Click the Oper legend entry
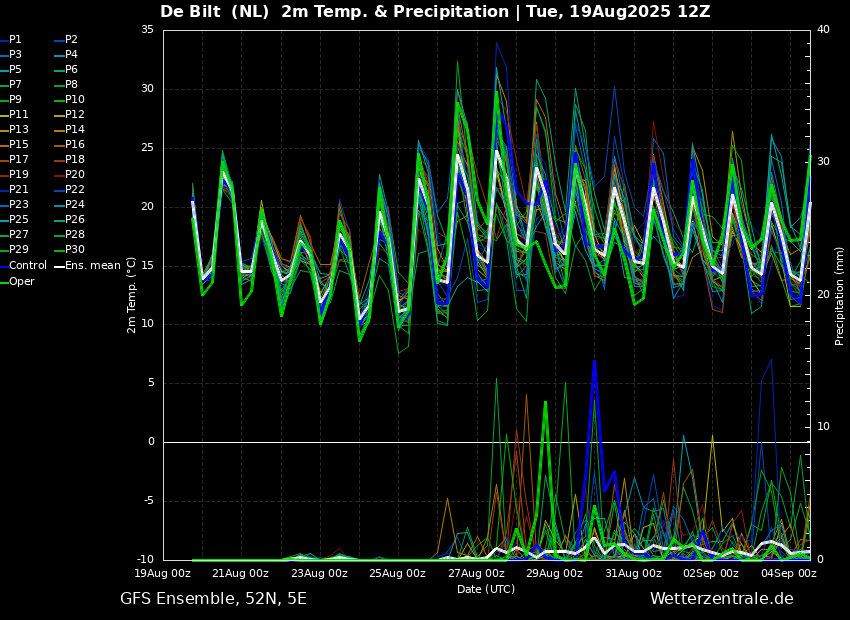850x620 pixels. (17, 281)
